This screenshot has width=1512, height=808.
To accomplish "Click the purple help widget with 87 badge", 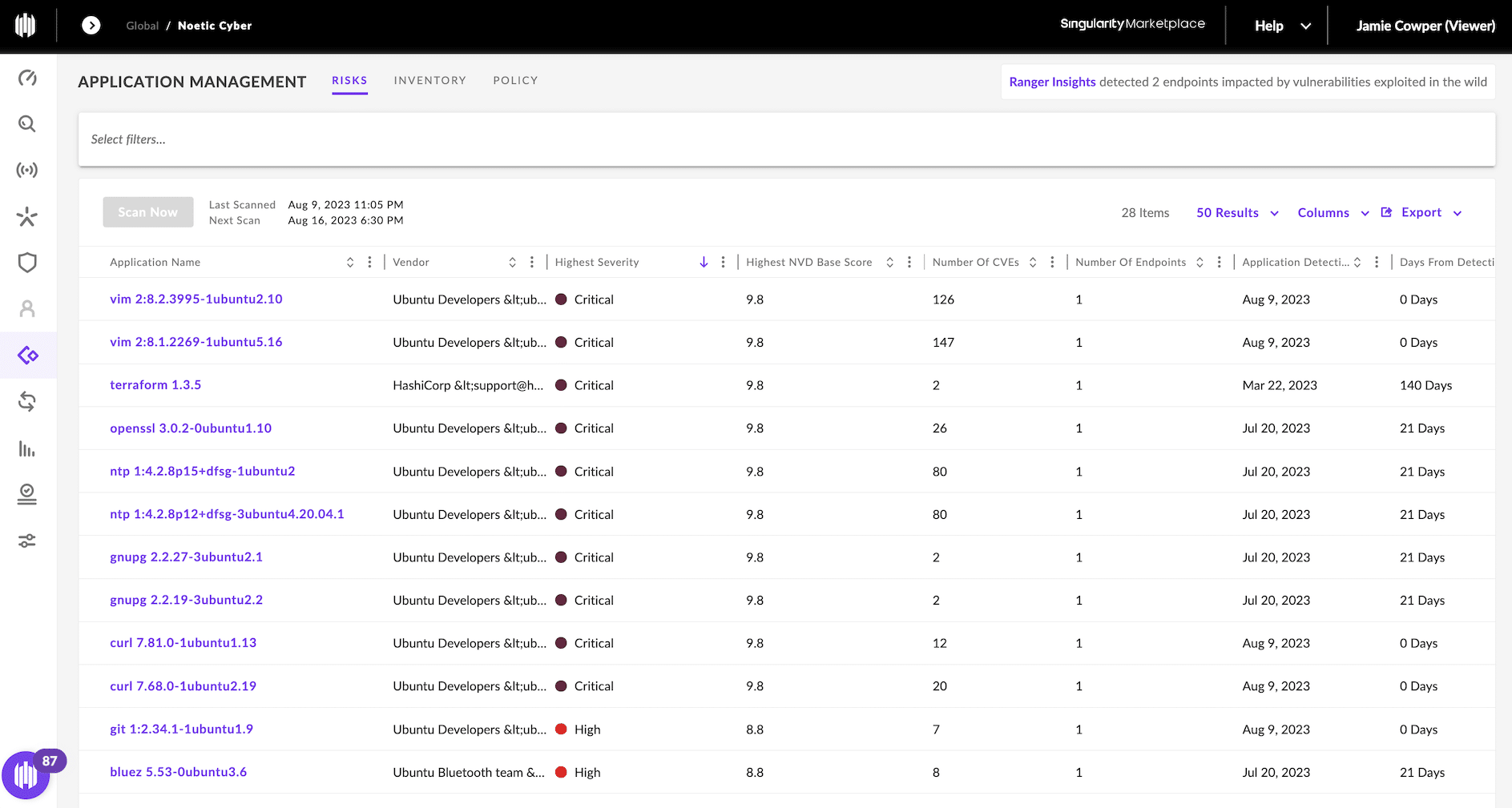I will pos(26,774).
